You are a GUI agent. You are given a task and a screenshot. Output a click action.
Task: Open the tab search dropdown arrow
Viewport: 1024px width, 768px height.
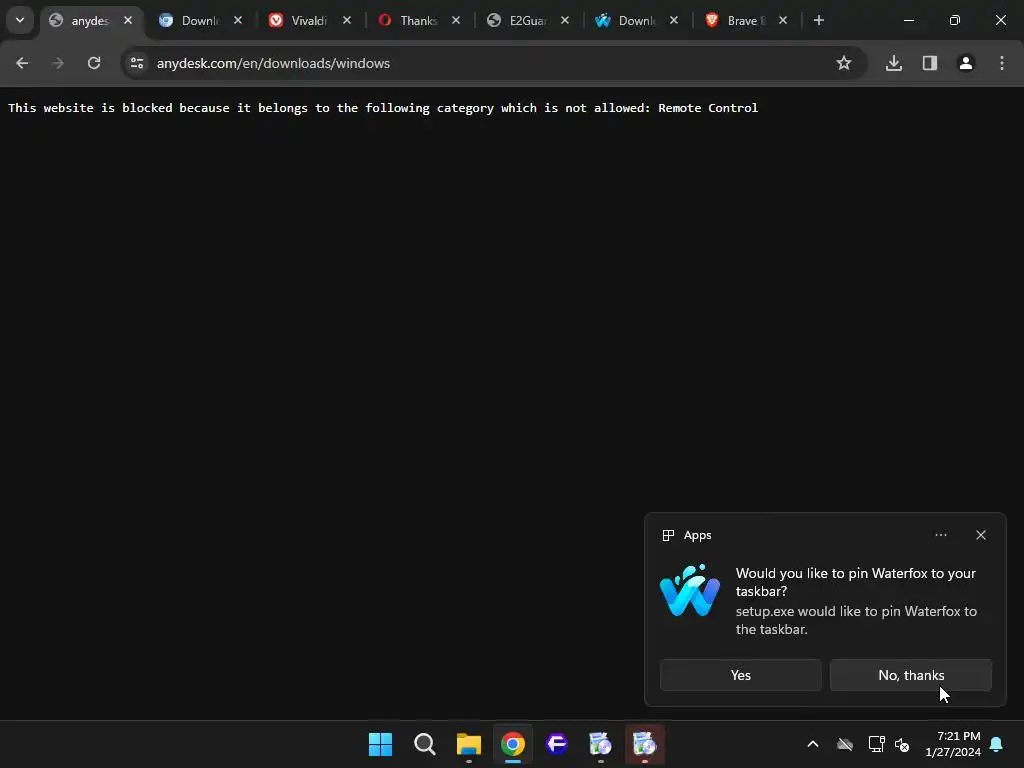(20, 20)
